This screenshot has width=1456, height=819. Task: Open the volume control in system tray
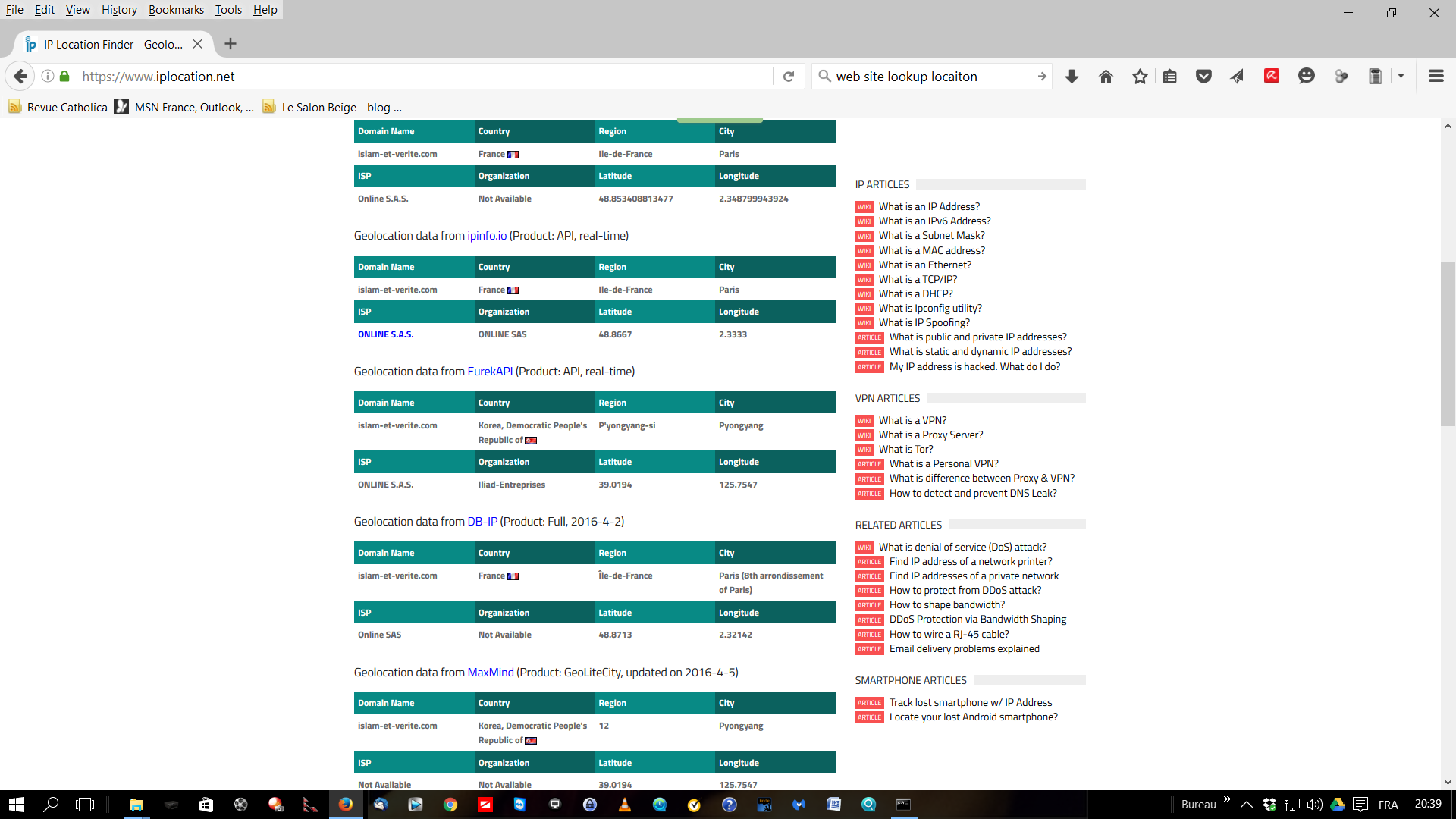click(1314, 805)
